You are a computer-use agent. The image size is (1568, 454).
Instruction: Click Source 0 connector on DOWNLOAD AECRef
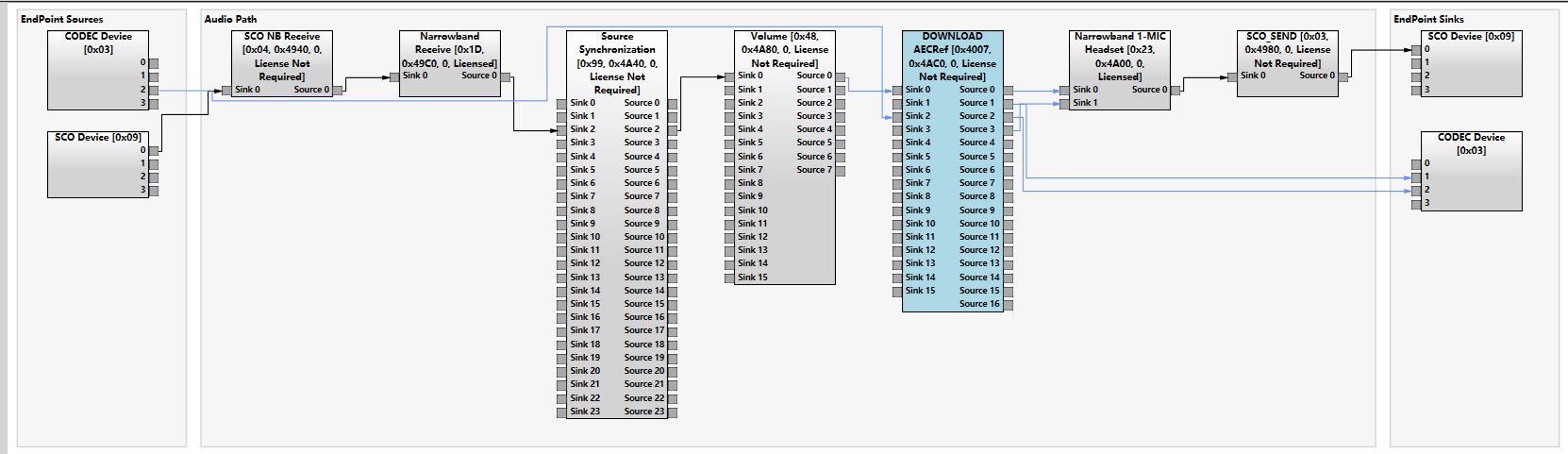pyautogui.click(x=1009, y=91)
